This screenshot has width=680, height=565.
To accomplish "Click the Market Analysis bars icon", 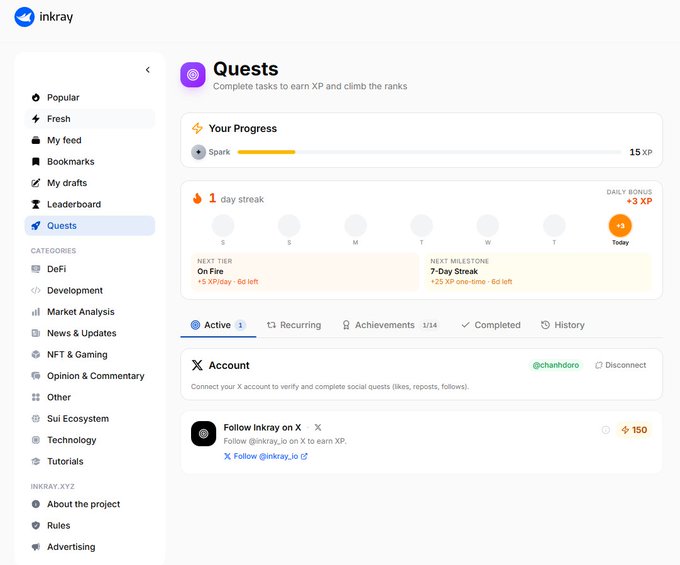I will coord(36,312).
